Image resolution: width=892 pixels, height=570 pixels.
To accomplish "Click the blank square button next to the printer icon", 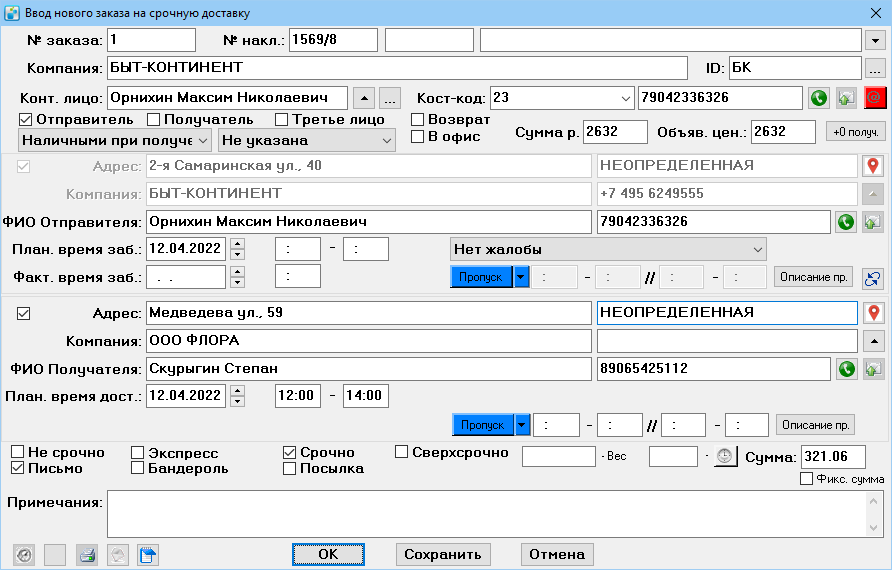I will point(55,555).
